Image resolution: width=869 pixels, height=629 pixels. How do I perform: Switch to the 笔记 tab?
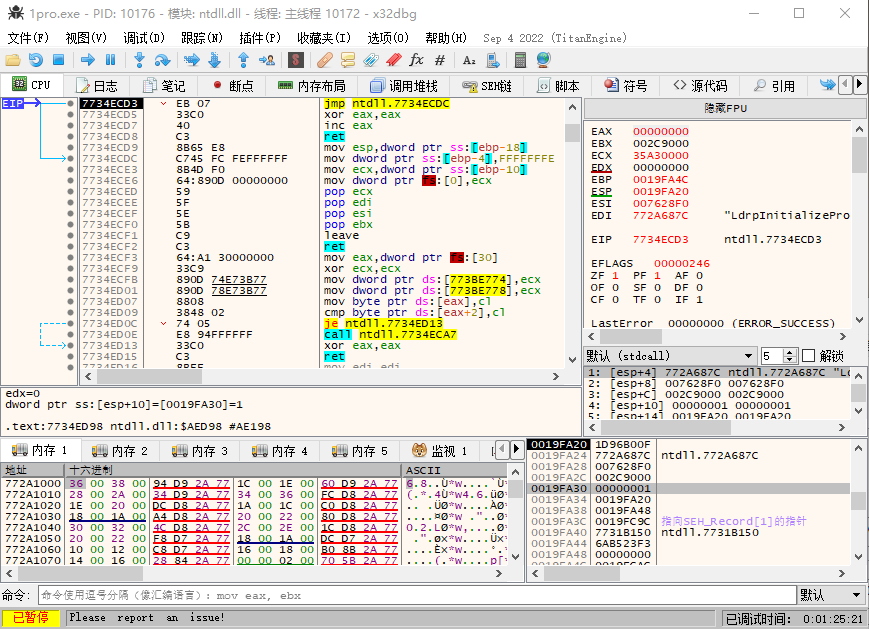165,86
